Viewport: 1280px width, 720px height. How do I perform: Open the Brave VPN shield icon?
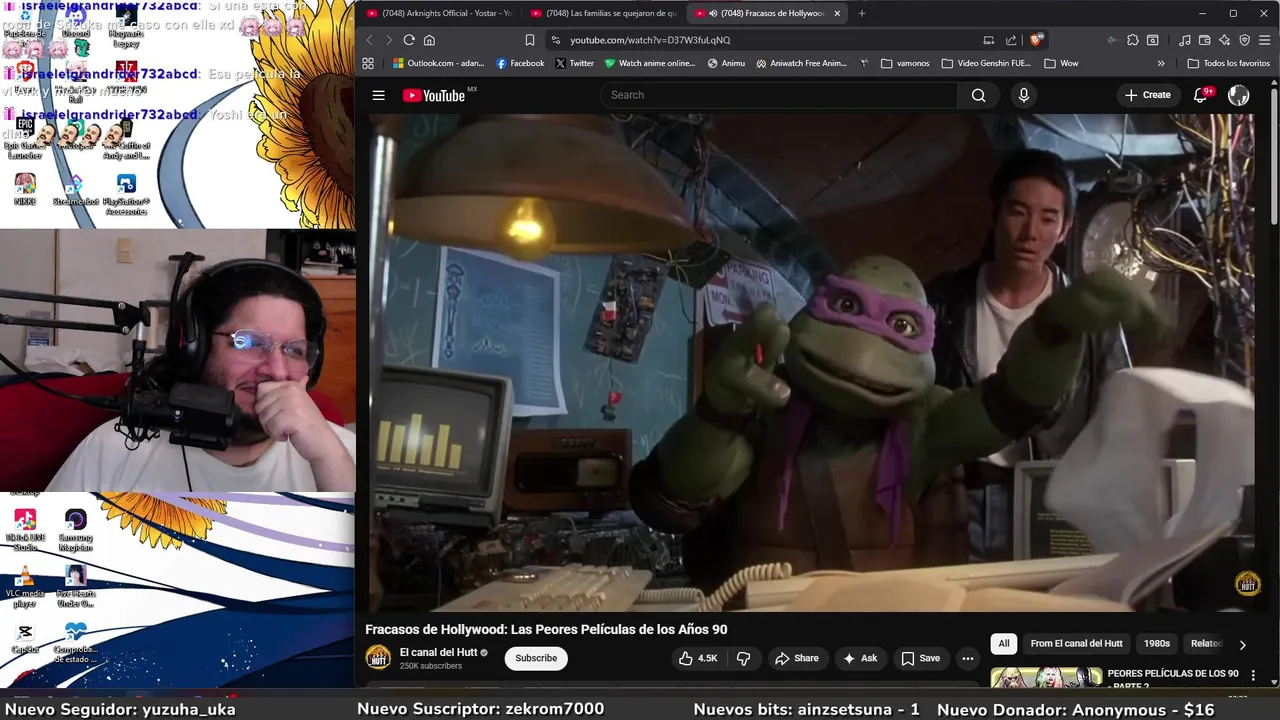[x=1244, y=40]
